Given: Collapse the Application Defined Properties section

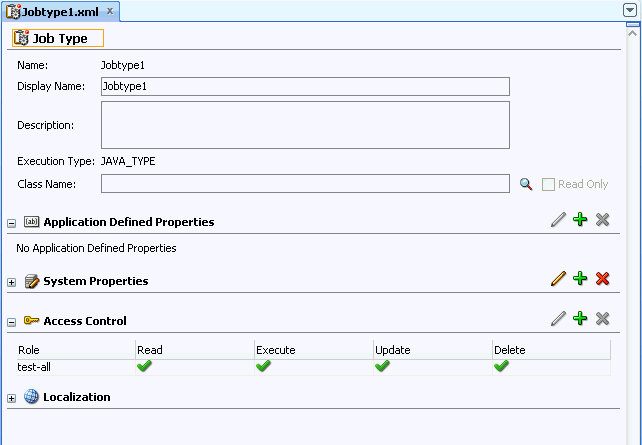Looking at the screenshot, I should [x=11, y=224].
